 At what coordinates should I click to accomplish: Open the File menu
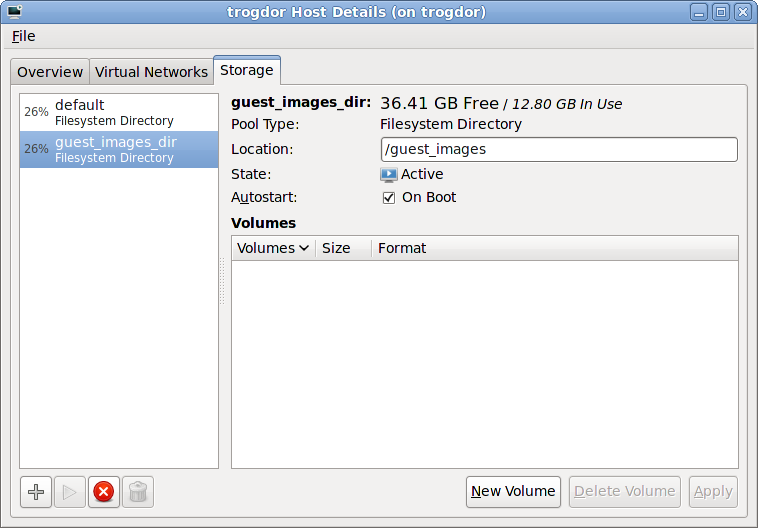tap(23, 36)
